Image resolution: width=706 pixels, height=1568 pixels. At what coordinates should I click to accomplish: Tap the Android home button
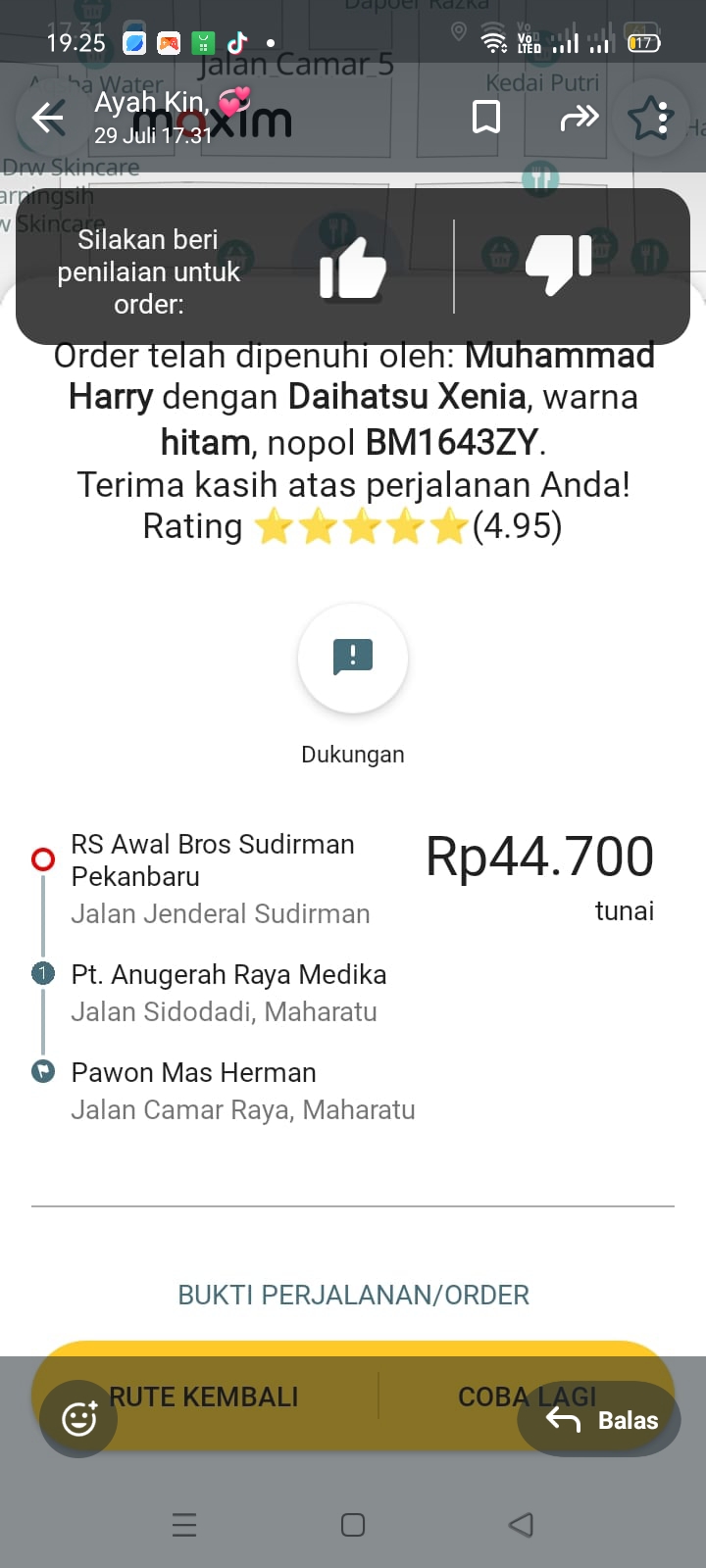(x=353, y=1525)
